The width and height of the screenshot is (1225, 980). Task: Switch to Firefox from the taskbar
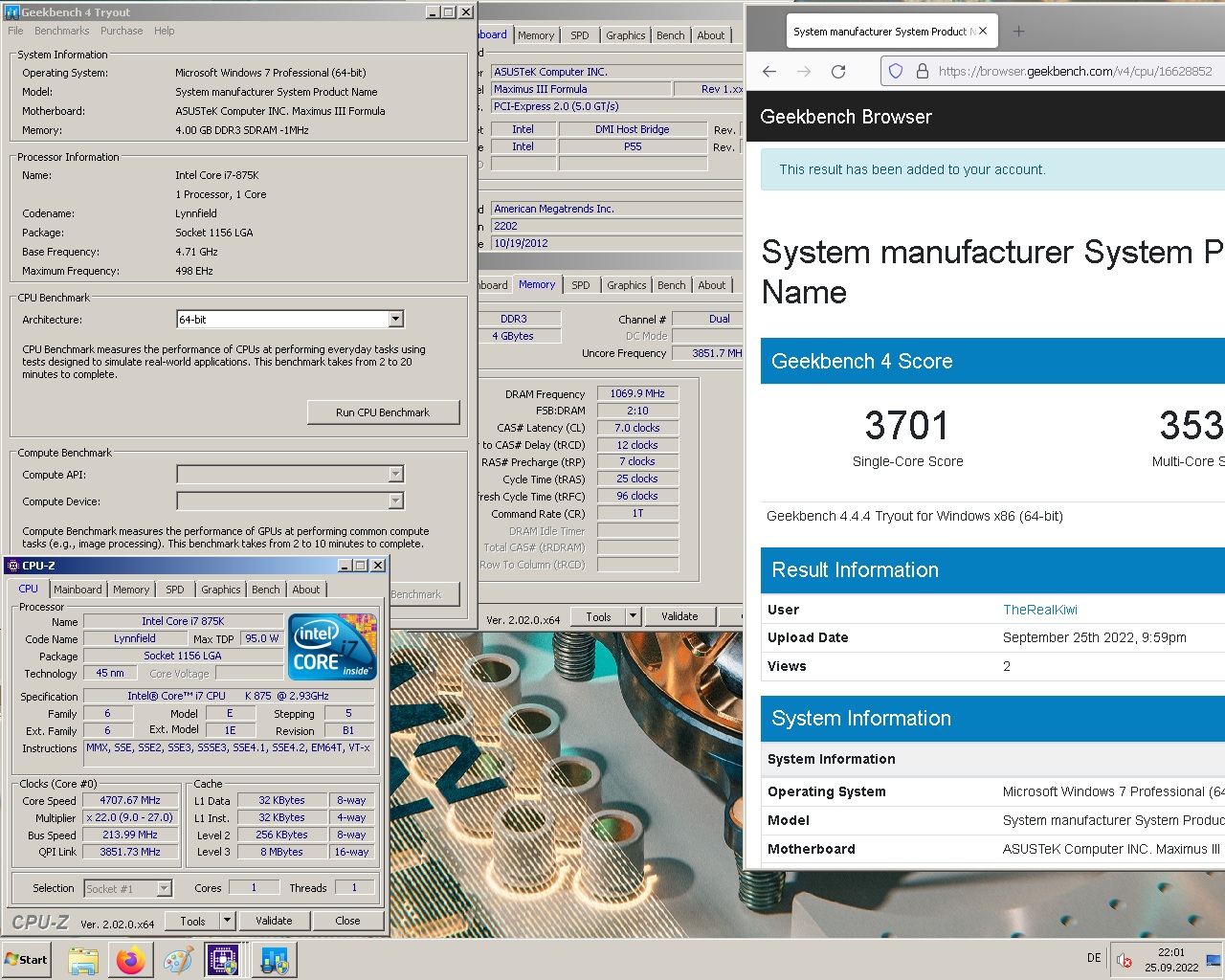[x=130, y=960]
